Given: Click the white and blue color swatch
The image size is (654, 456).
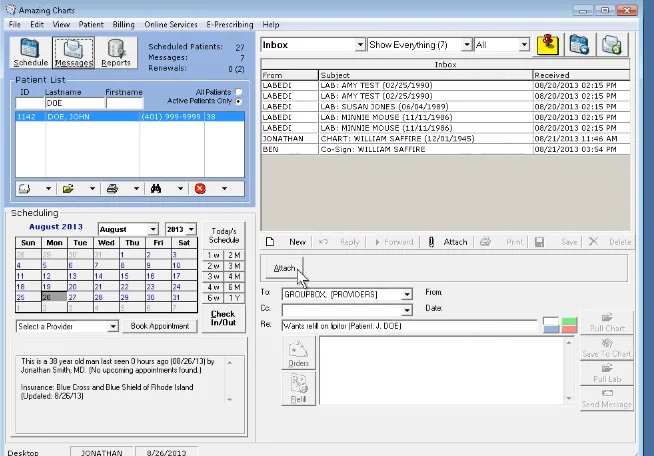Looking at the screenshot, I should (x=551, y=325).
